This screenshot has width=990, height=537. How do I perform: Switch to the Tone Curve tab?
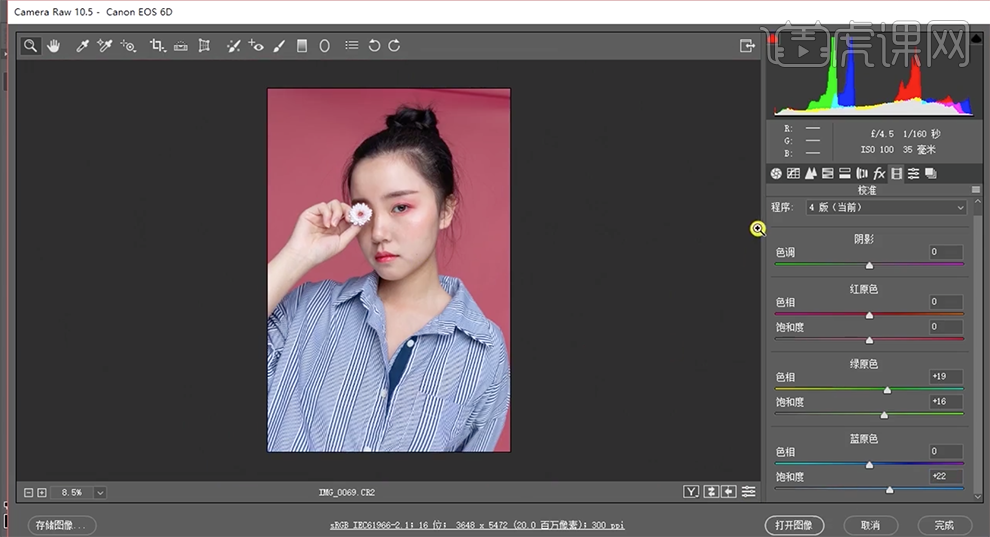click(x=793, y=173)
